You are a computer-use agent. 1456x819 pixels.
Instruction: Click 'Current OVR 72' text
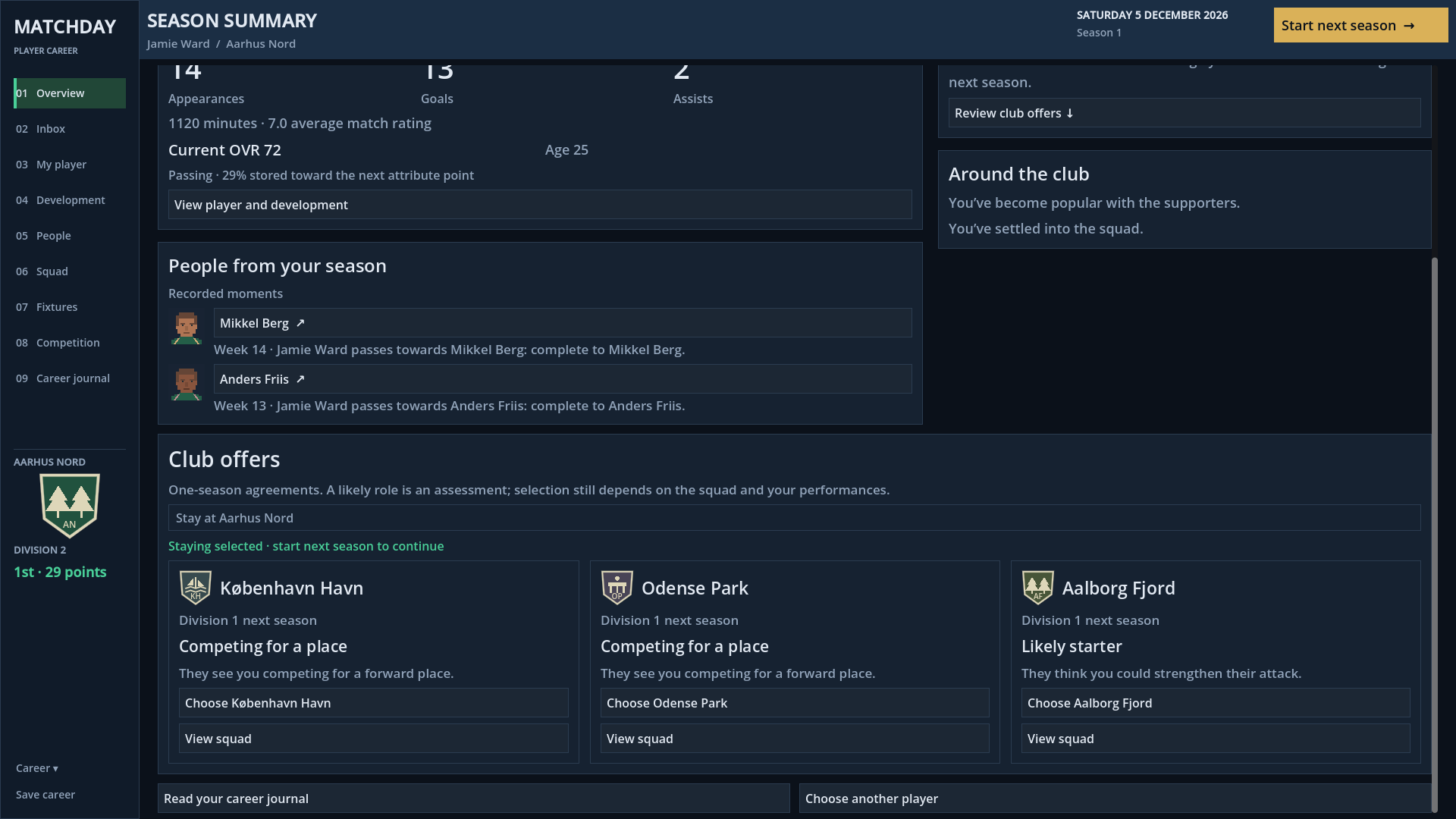(x=224, y=150)
